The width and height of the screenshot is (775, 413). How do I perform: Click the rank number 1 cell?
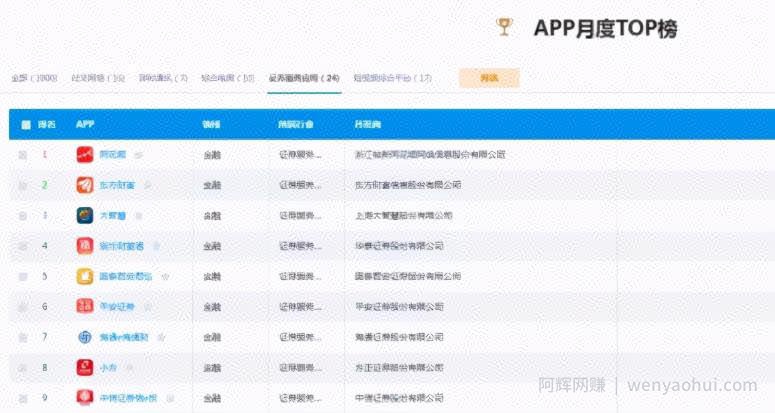(x=44, y=155)
